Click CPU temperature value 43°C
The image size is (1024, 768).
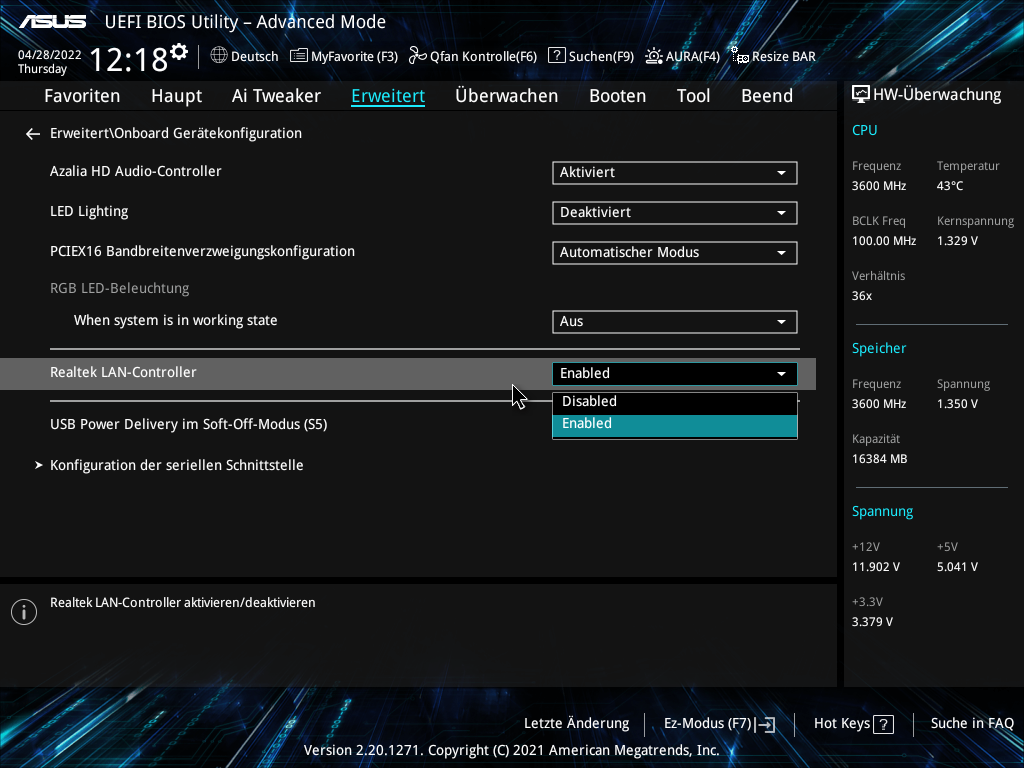tap(950, 186)
